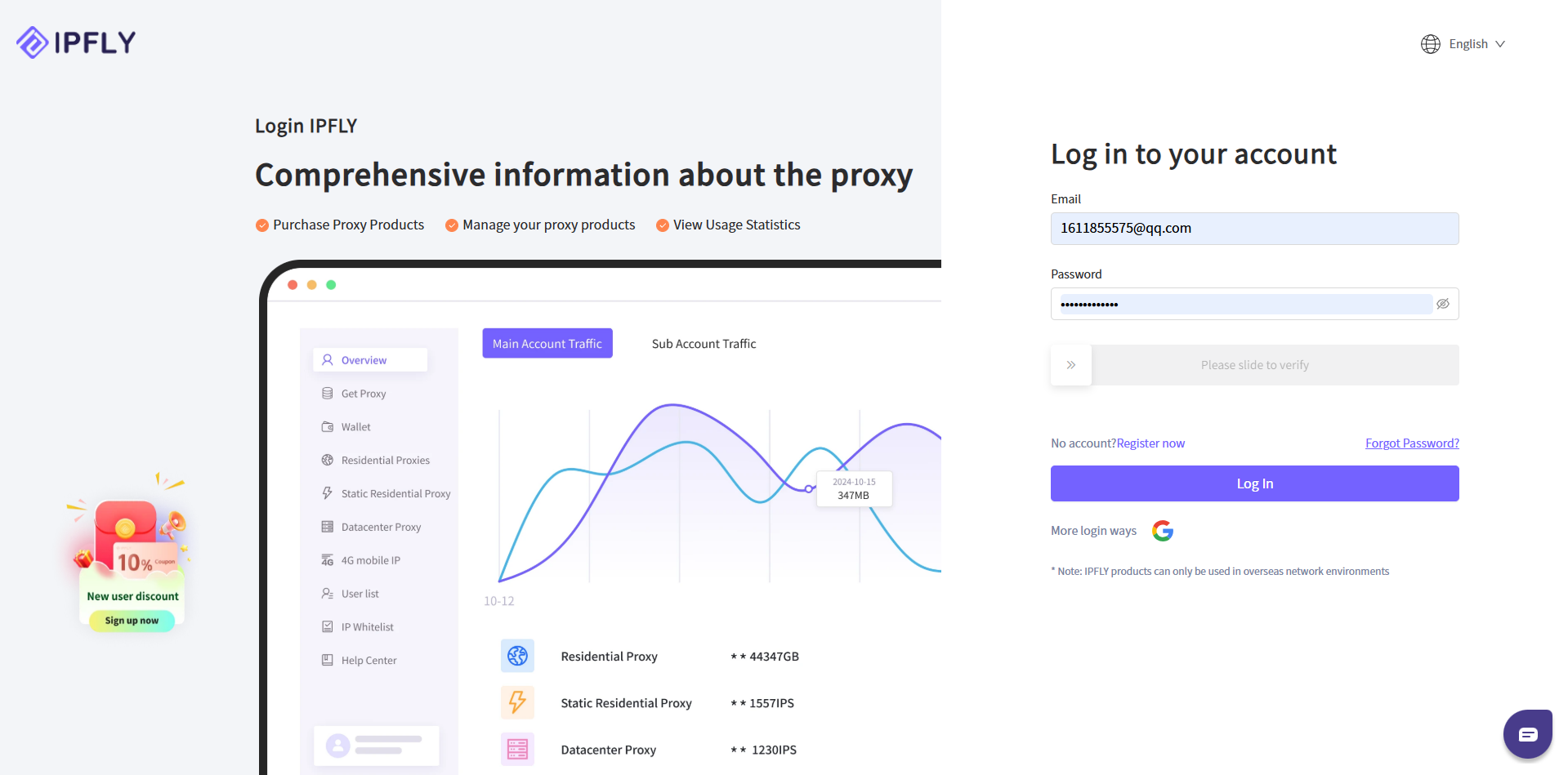Open the Register now link
1568x775 pixels.
pyautogui.click(x=1150, y=443)
